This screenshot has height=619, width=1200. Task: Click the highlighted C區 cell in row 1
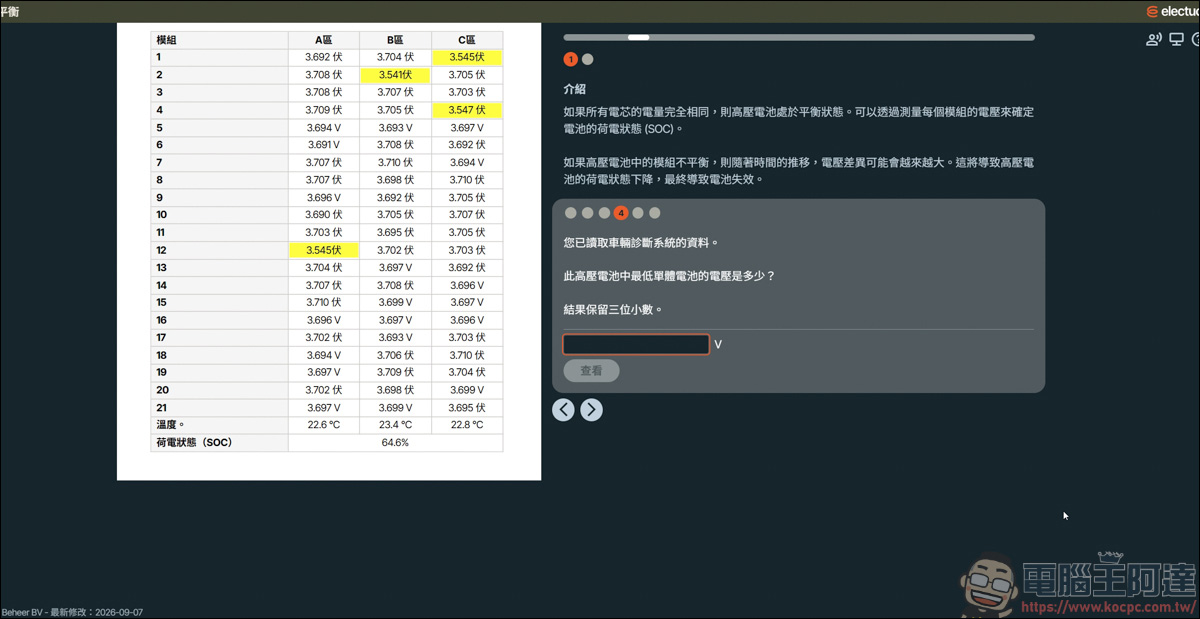pos(467,57)
